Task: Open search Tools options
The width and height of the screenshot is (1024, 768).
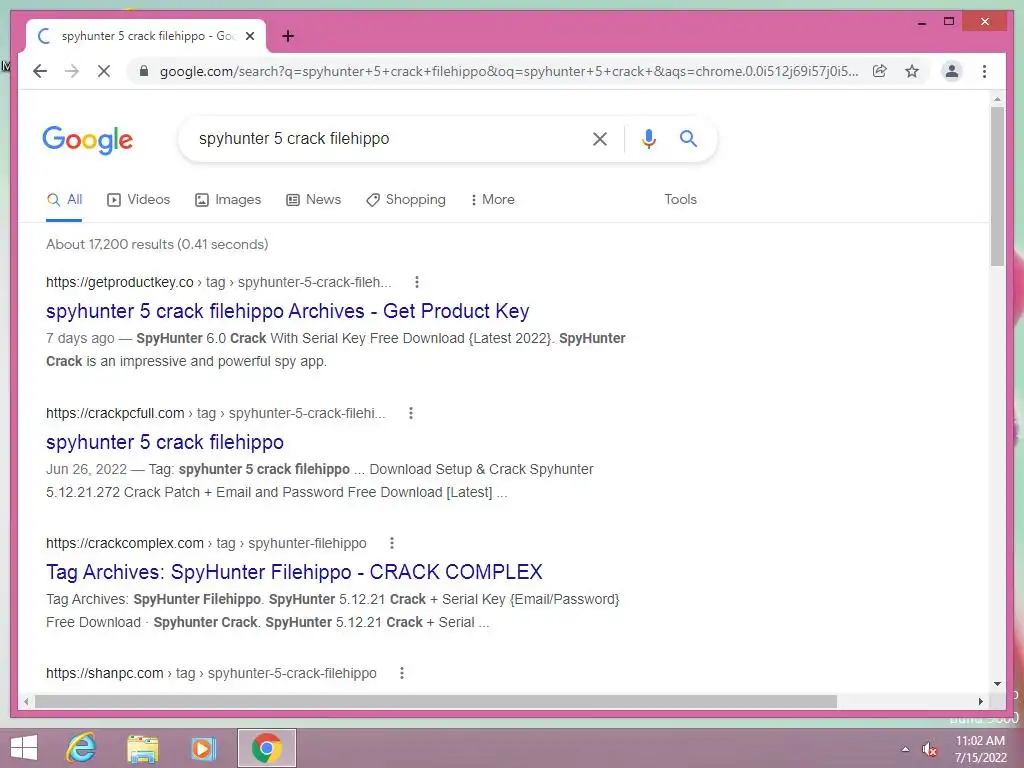Action: click(x=680, y=200)
